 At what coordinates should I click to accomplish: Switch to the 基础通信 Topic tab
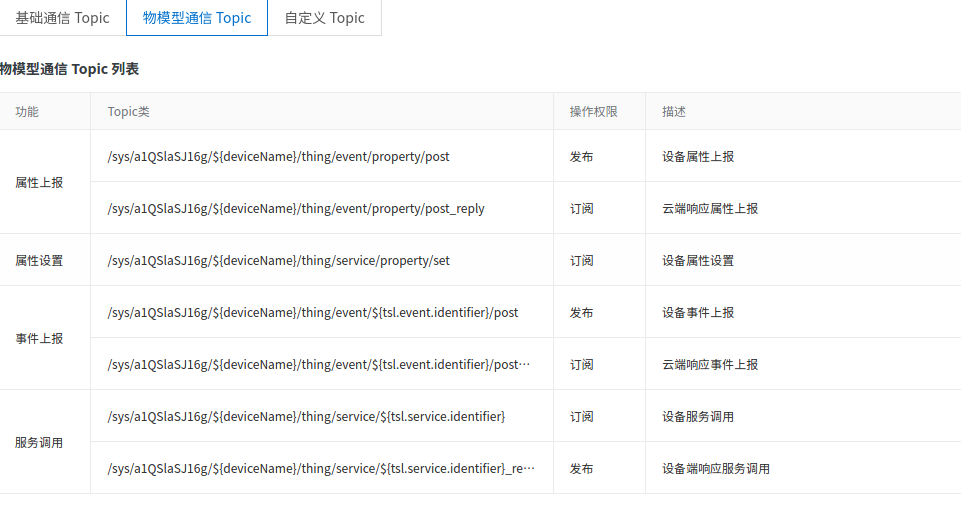63,18
